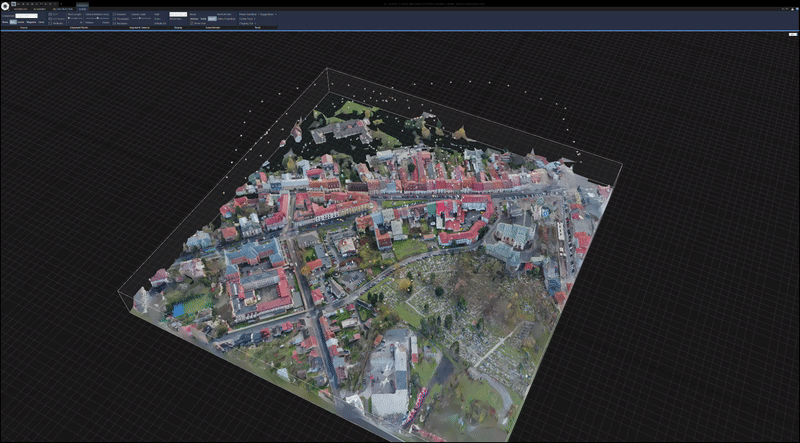Viewport: 800px width, 443px height.
Task: Expand the Component dropdown field
Action: pos(27,15)
